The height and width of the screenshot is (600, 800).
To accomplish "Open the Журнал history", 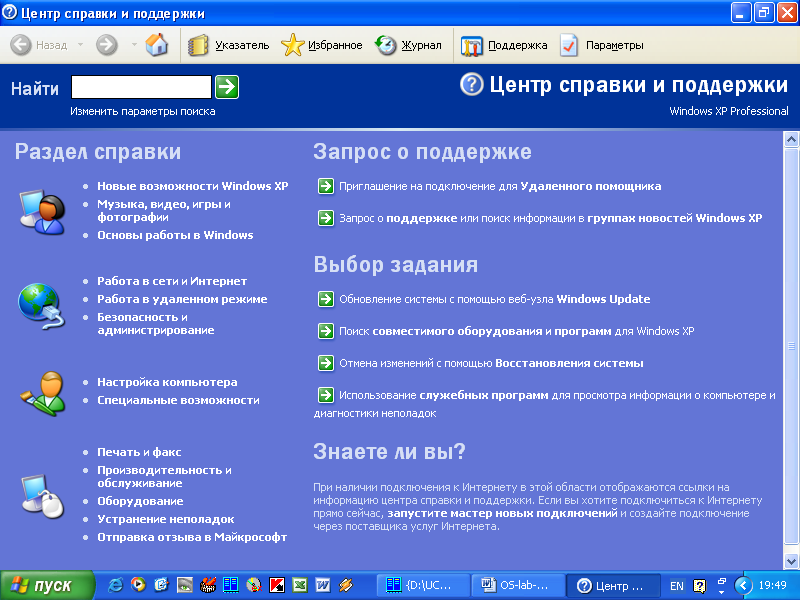I will 408,45.
